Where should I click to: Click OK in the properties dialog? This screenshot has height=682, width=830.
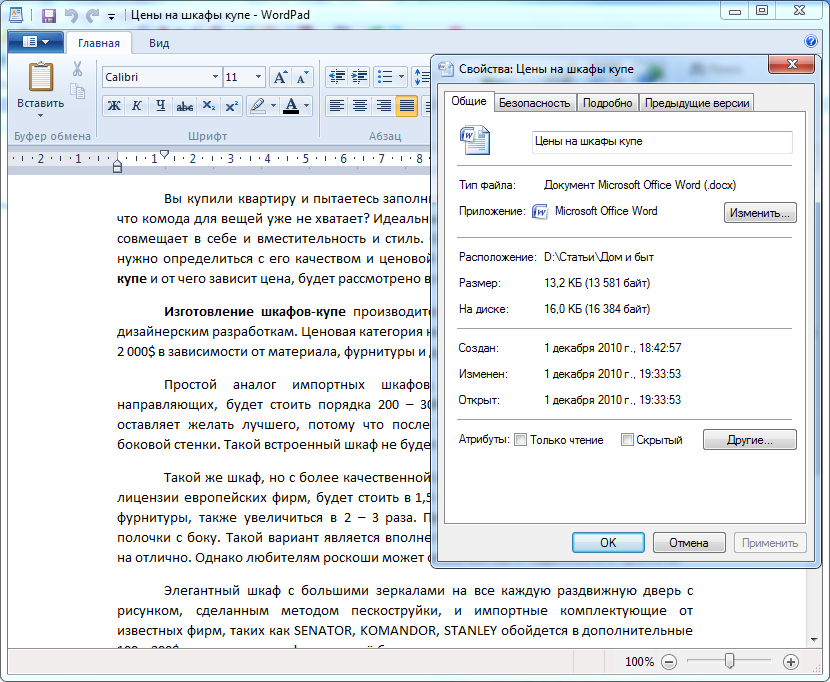pyautogui.click(x=608, y=542)
